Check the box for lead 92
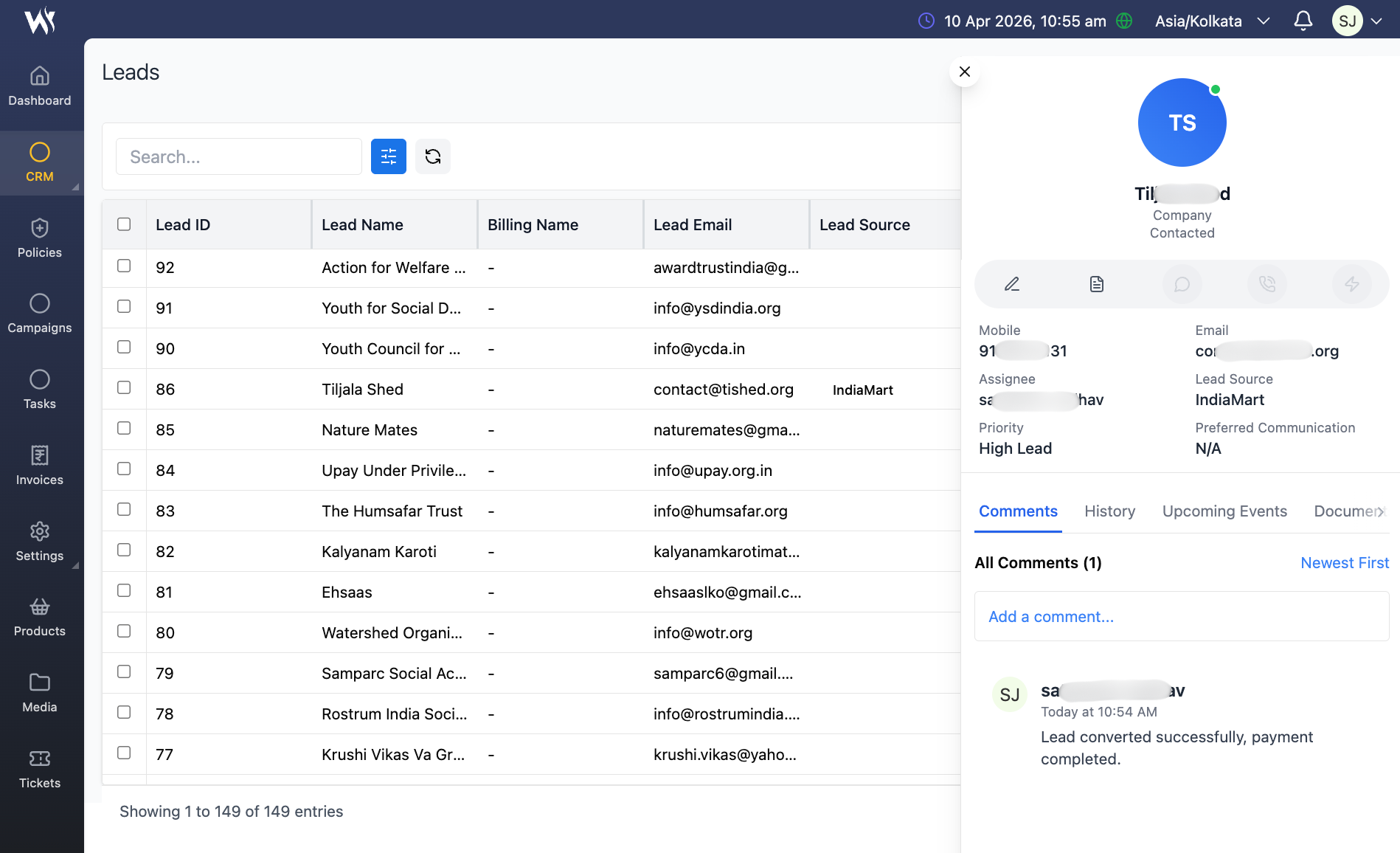 pyautogui.click(x=124, y=266)
